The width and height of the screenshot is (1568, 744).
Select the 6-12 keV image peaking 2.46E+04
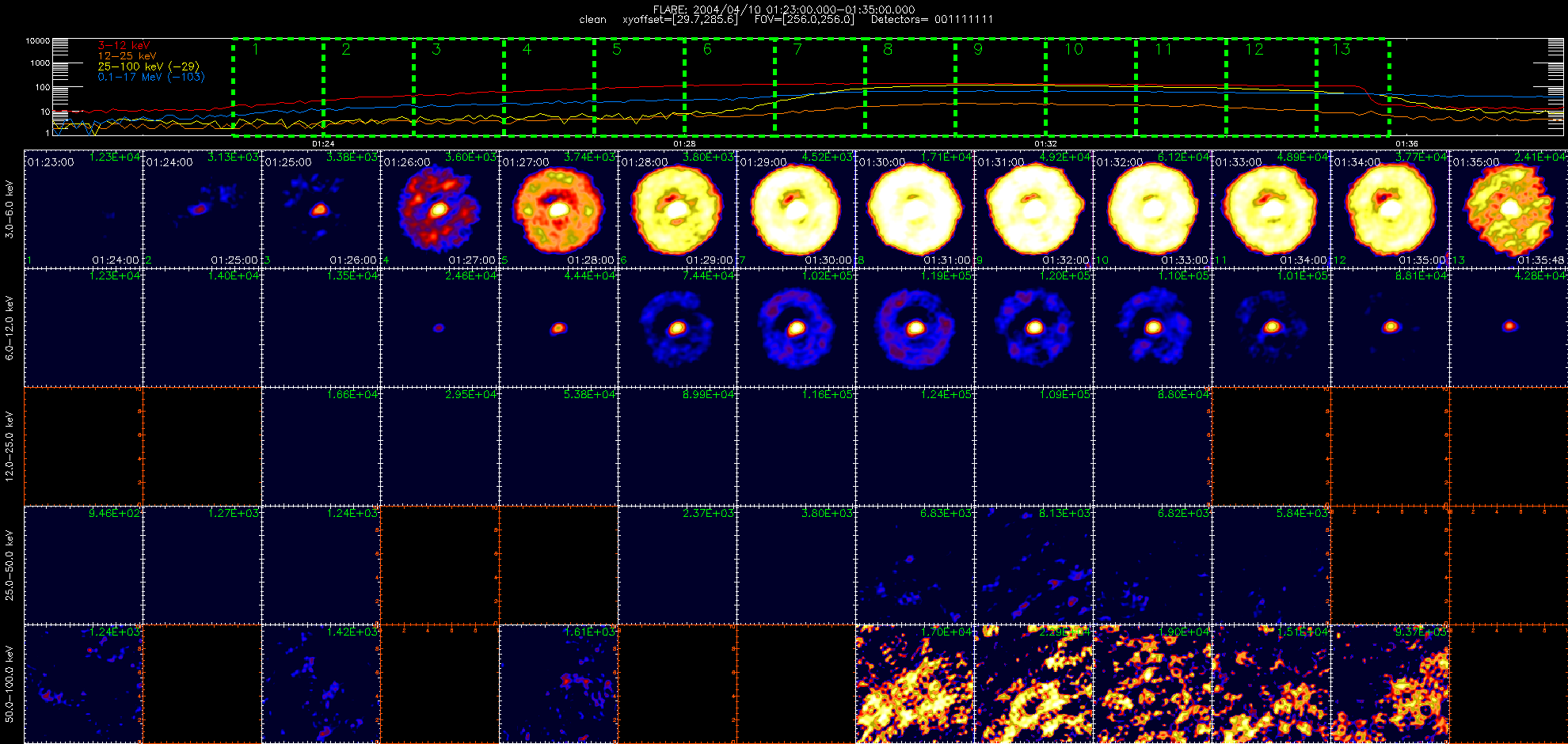[x=440, y=328]
